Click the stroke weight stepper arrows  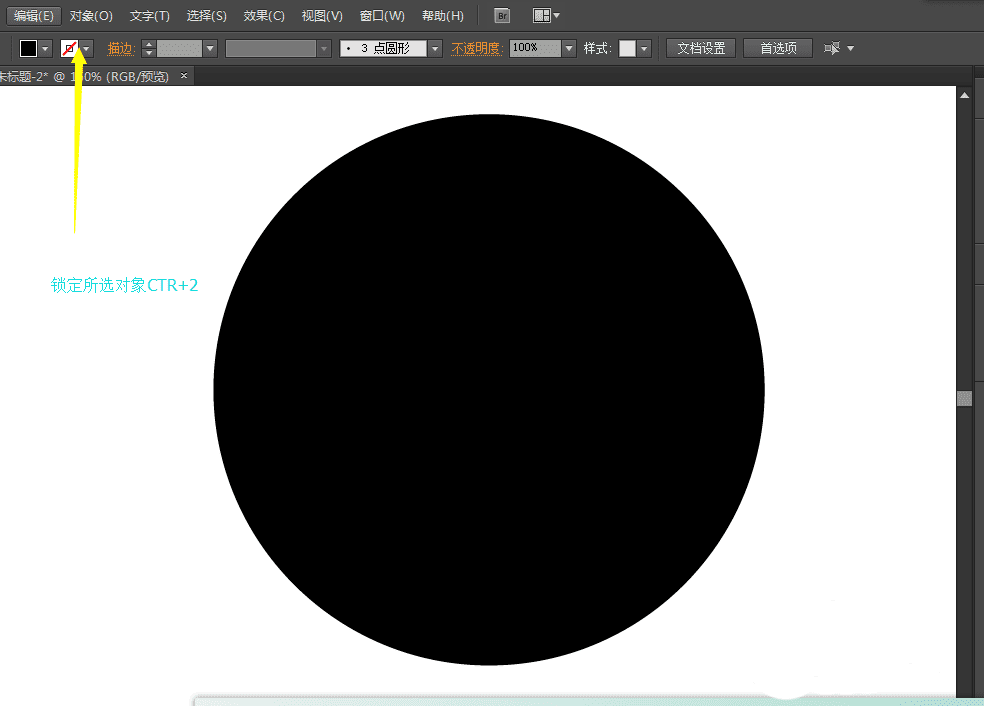click(x=149, y=48)
